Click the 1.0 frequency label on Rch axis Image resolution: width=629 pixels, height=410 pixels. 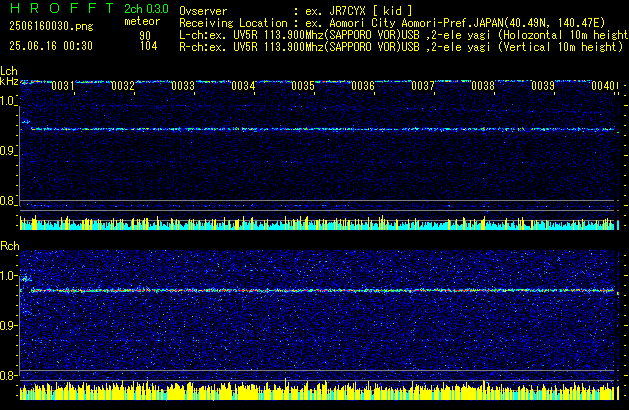(x=8, y=276)
